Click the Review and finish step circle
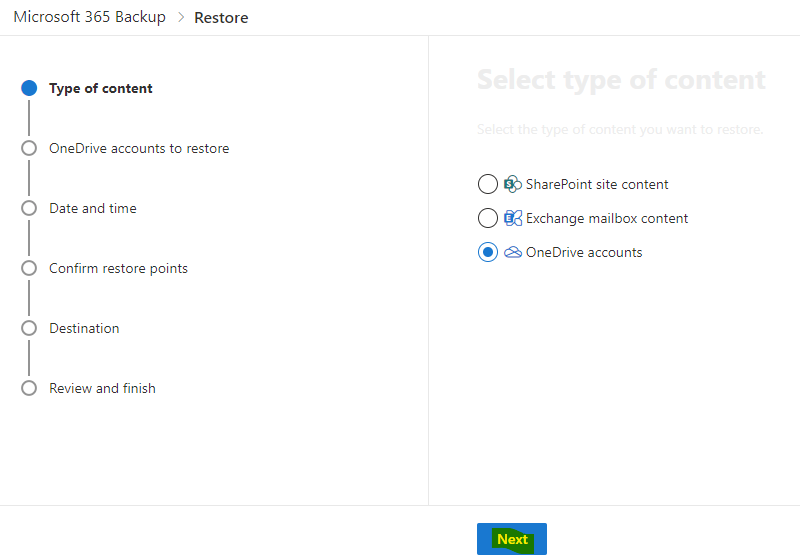Screen dimensions: 800x558 pyautogui.click(x=29, y=388)
